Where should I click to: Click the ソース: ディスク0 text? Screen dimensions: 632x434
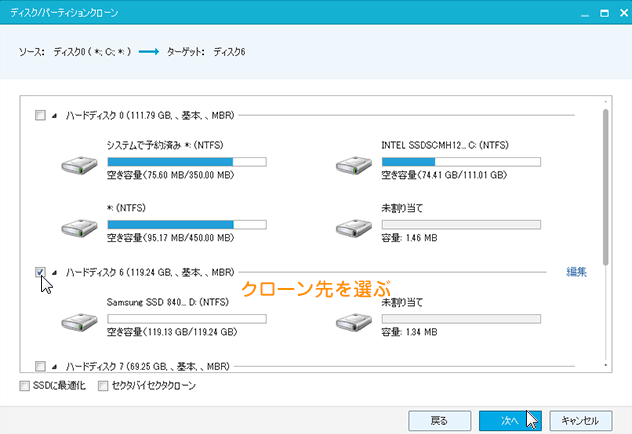click(75, 52)
